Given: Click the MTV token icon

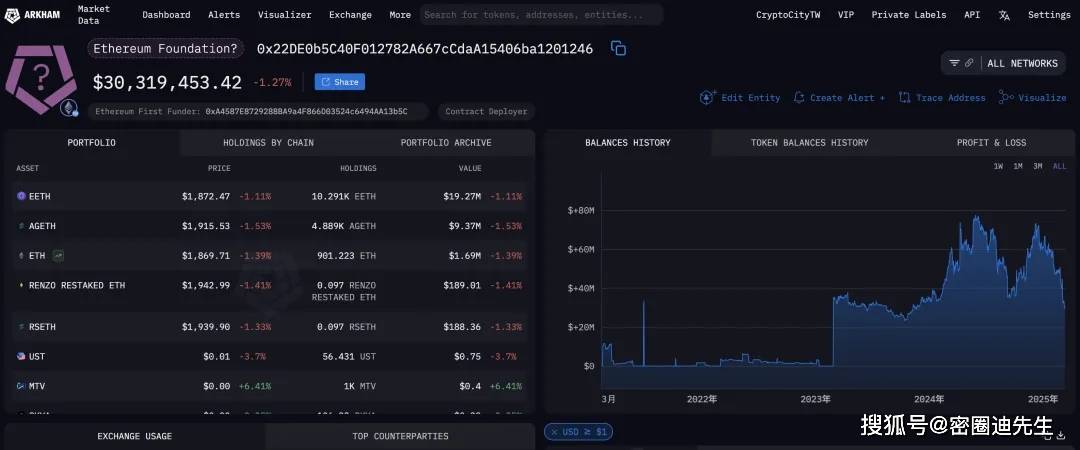Looking at the screenshot, I should tap(21, 386).
